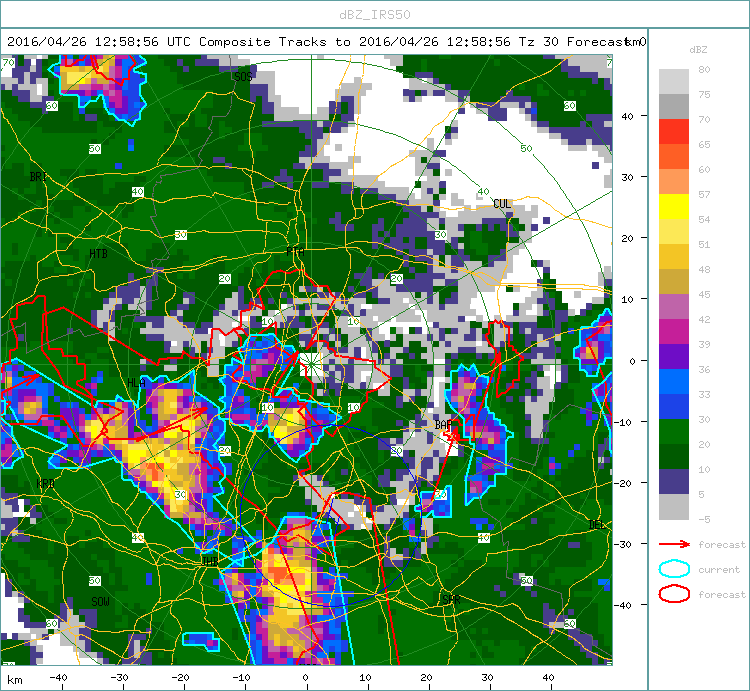Click the 'dBZ' legend heading
This screenshot has height=691, width=750.
click(x=698, y=50)
